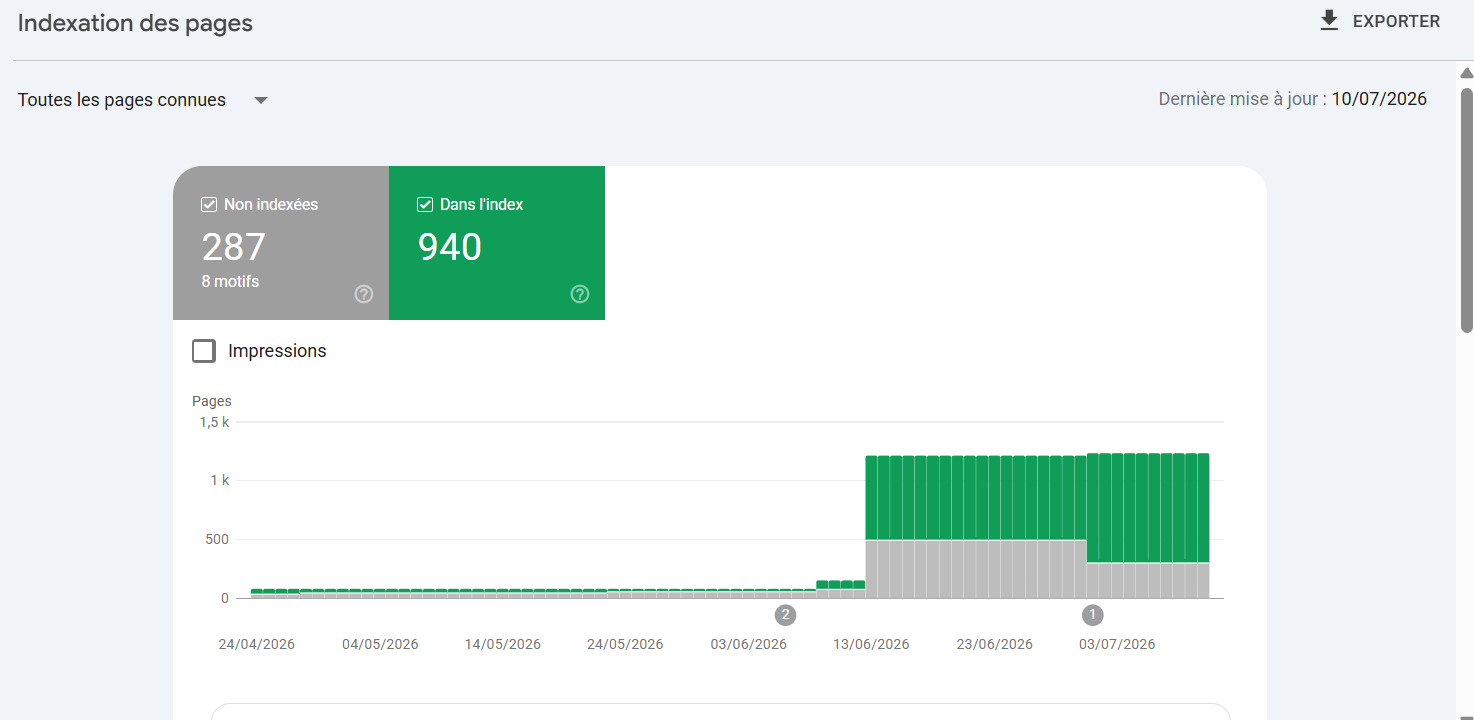1474x720 pixels.
Task: Click the '24/05/2026' axis label
Action: tap(626, 644)
